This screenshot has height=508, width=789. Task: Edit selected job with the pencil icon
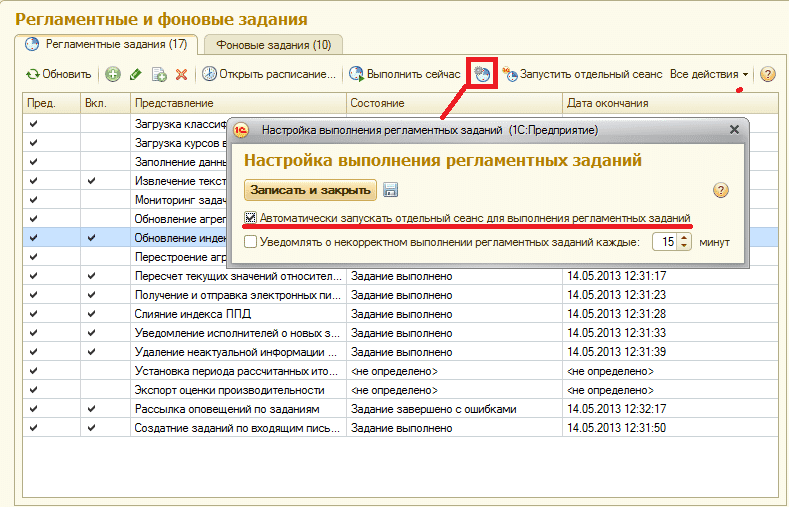tap(135, 74)
